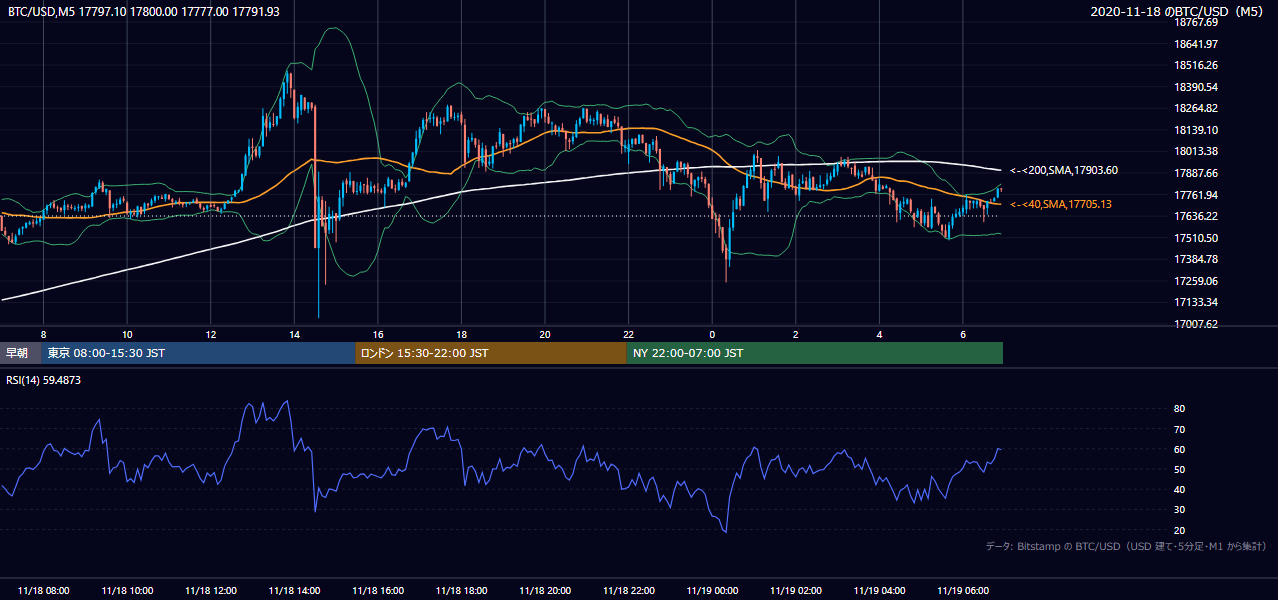Click the bottom time label 11/18 22:00
1278x600 pixels.
pyautogui.click(x=628, y=591)
